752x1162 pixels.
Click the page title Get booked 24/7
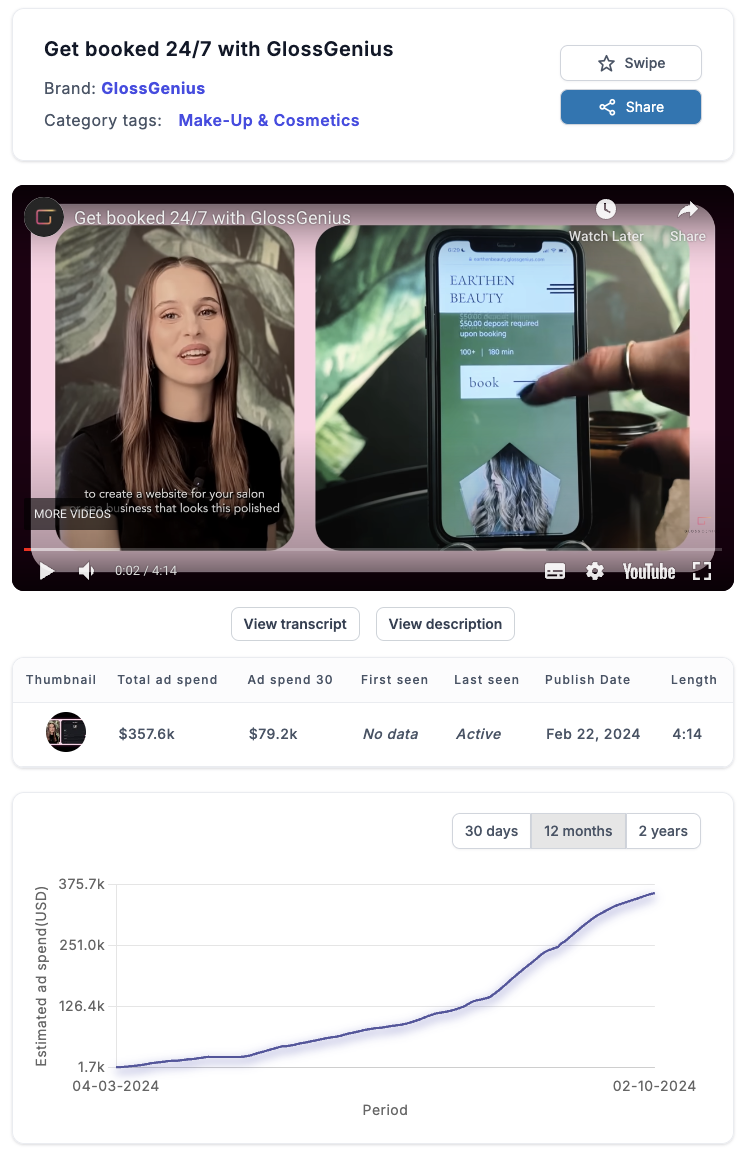tap(219, 49)
